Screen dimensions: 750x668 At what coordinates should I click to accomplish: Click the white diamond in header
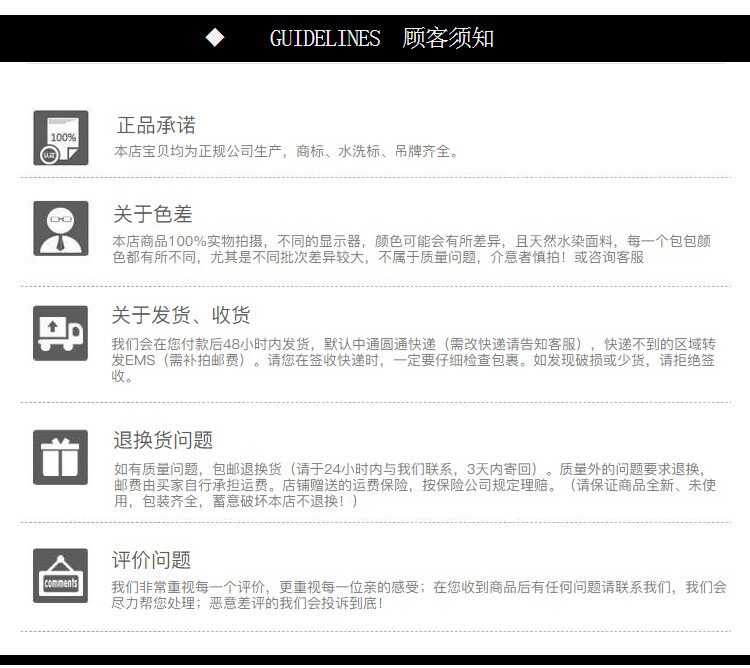[x=215, y=38]
